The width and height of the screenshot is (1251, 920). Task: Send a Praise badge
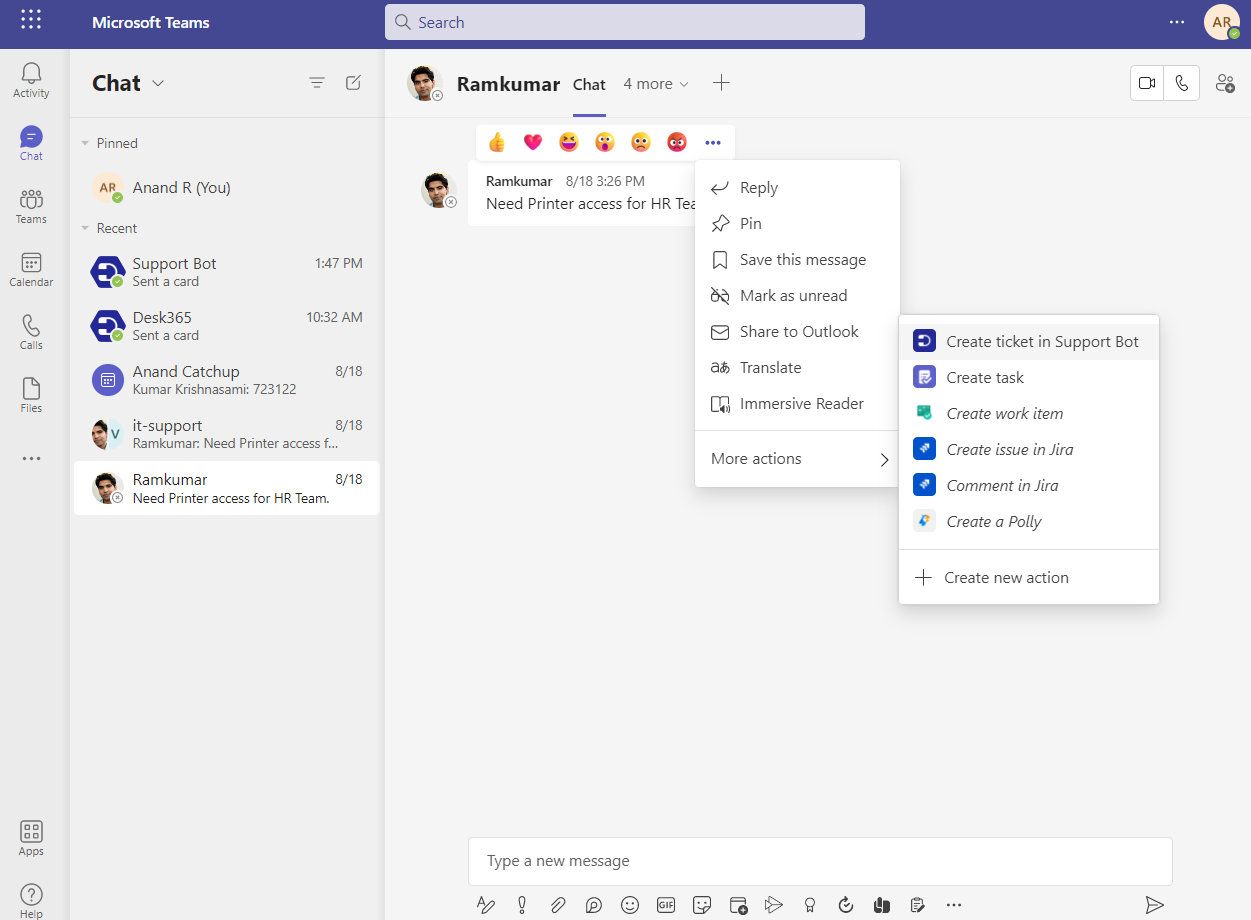point(809,904)
